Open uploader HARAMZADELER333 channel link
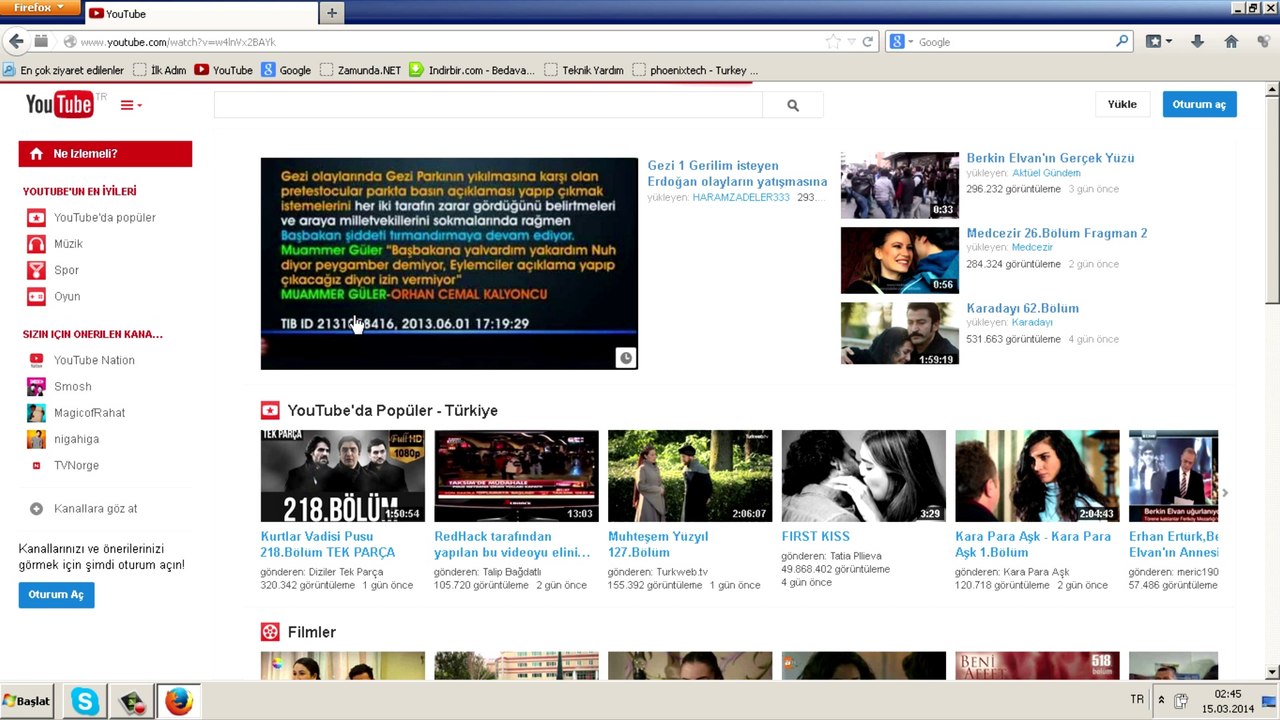This screenshot has height=720, width=1280. coord(741,197)
